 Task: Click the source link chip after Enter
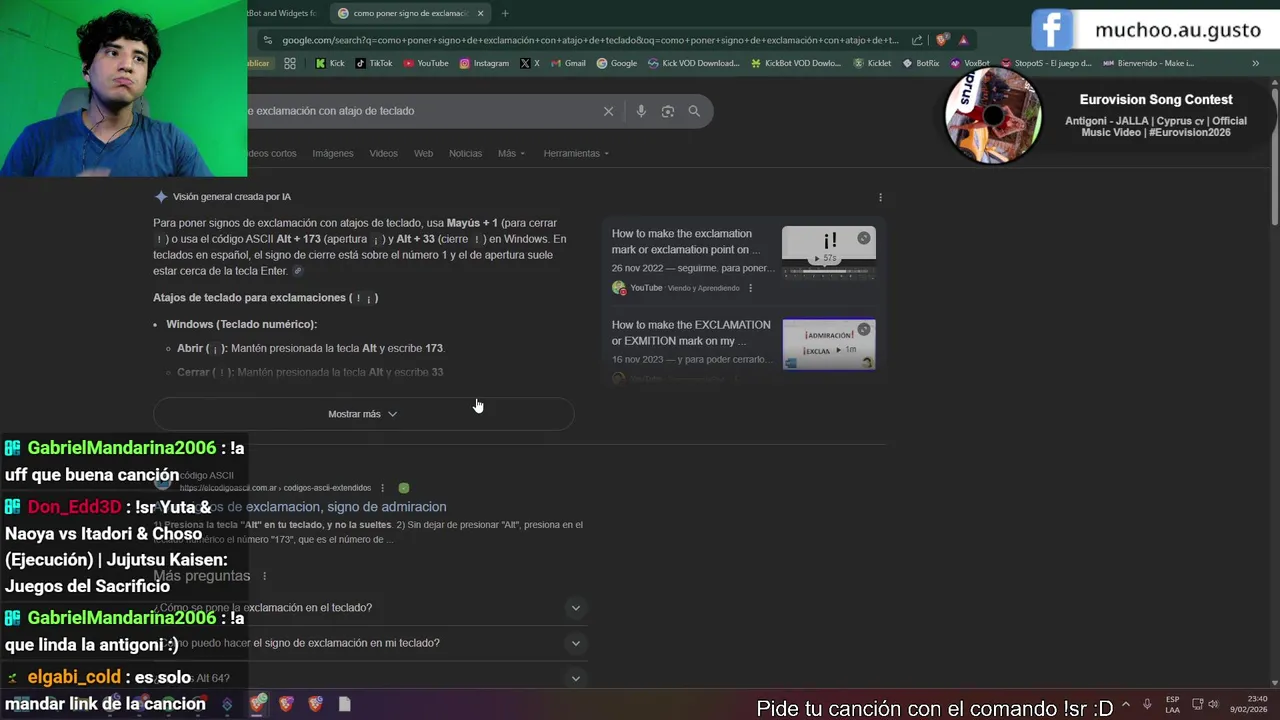298,271
